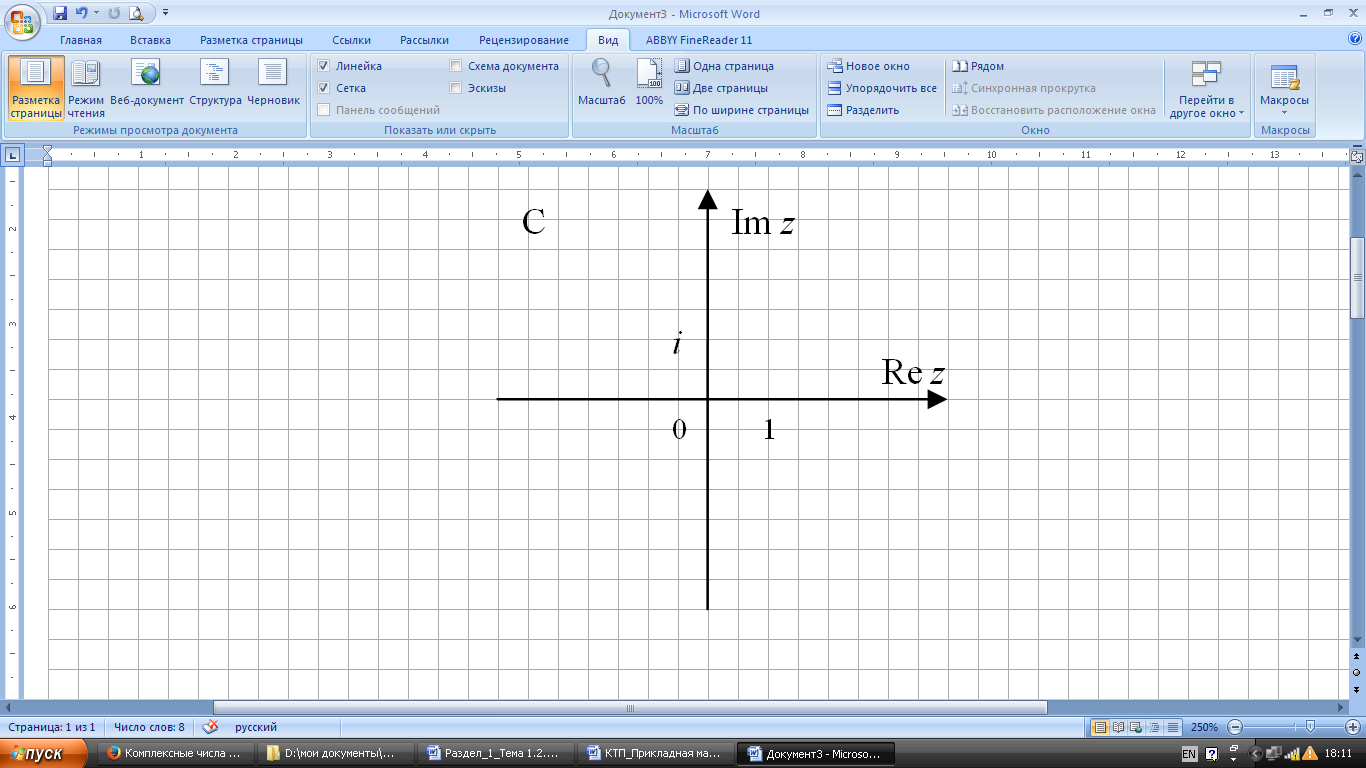Enable the Схема документа checkbox
The height and width of the screenshot is (768, 1366).
click(456, 66)
